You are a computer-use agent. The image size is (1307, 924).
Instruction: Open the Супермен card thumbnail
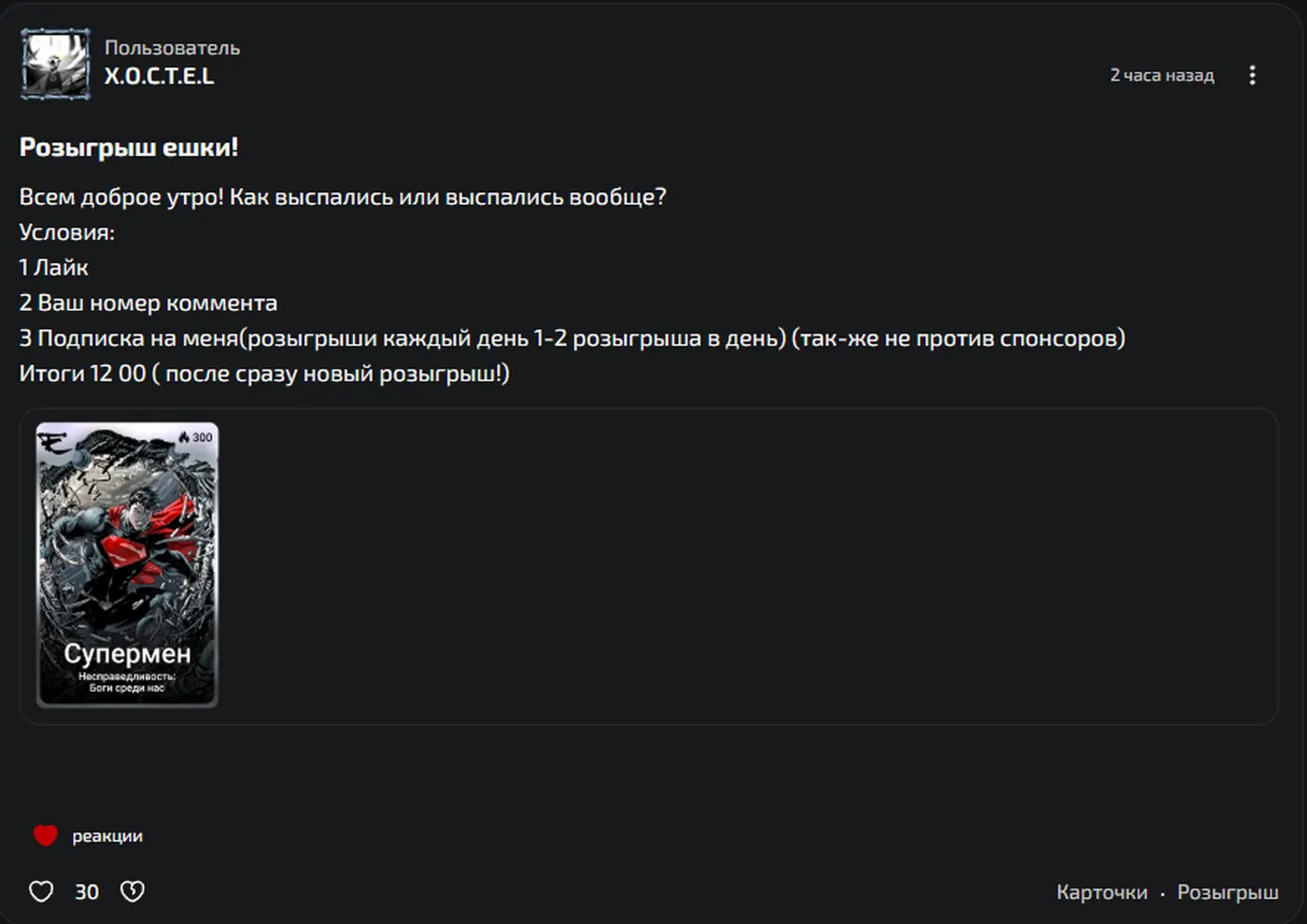(128, 565)
